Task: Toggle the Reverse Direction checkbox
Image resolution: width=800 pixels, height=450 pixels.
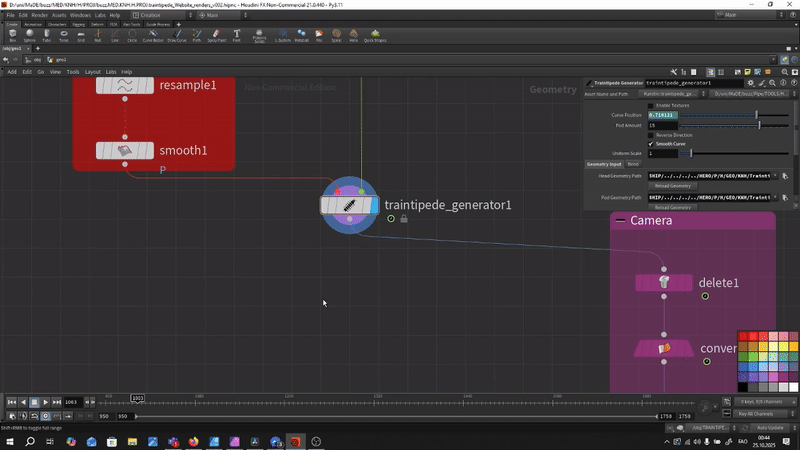Action: click(x=651, y=135)
